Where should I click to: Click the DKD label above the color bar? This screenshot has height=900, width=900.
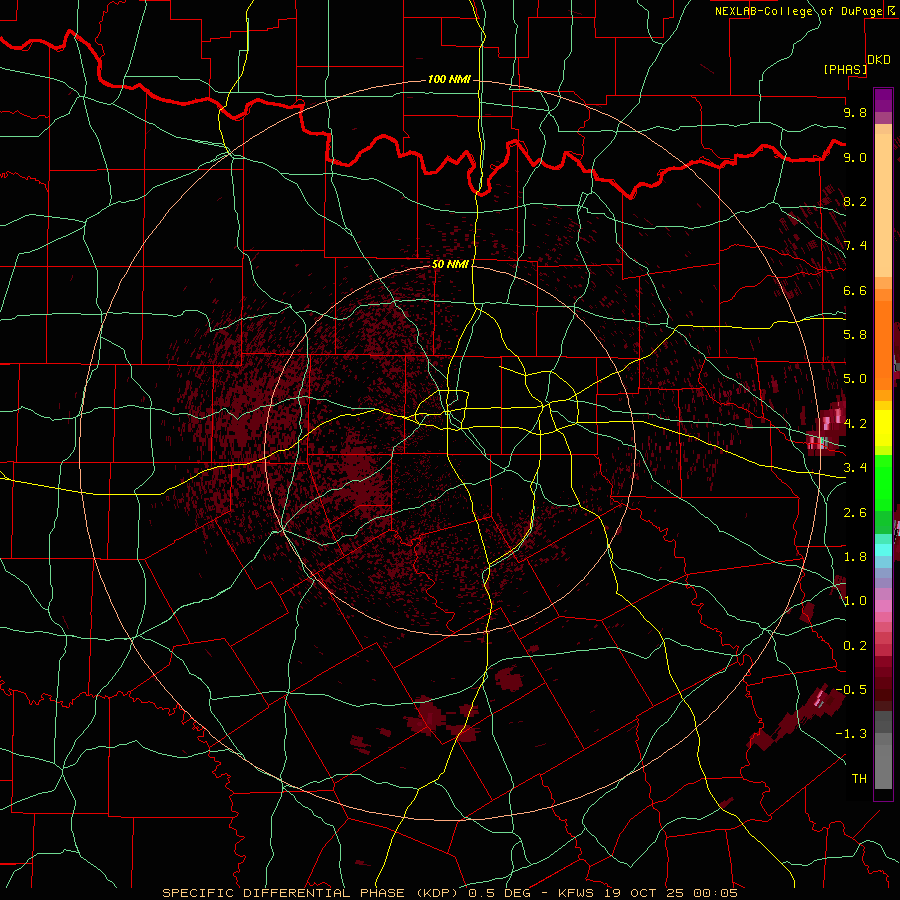[x=878, y=60]
